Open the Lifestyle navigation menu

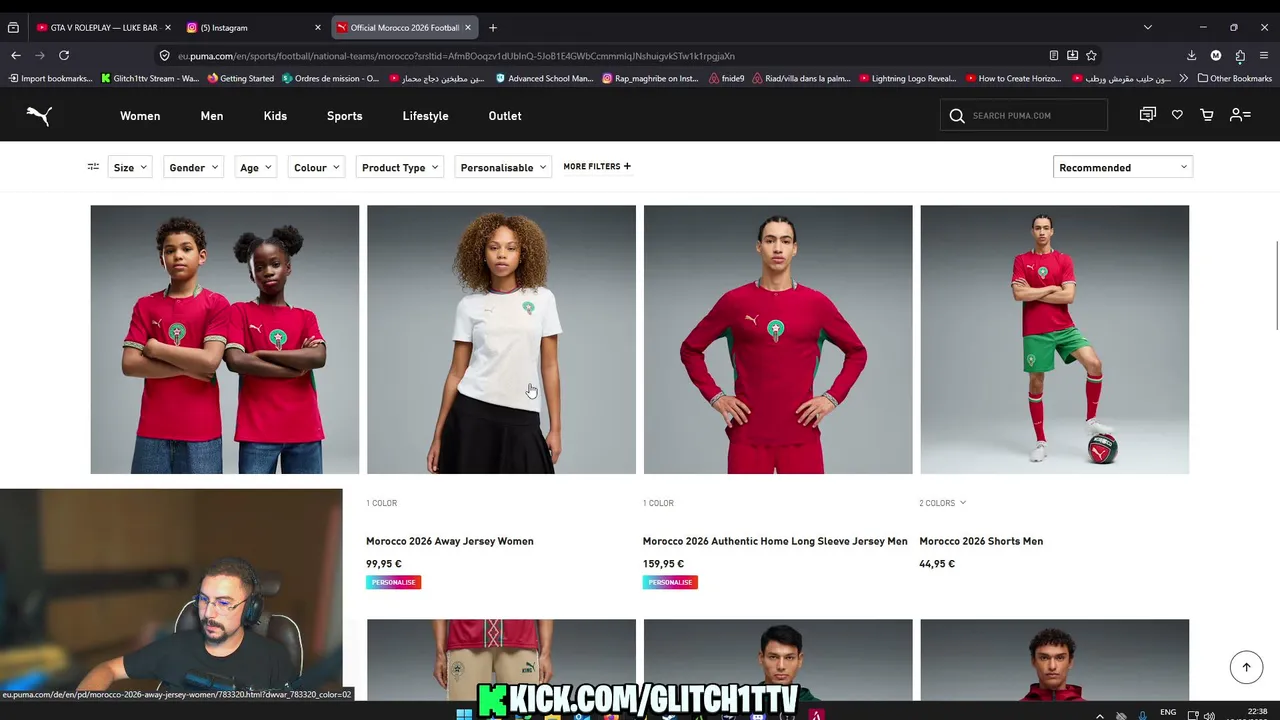coord(425,116)
